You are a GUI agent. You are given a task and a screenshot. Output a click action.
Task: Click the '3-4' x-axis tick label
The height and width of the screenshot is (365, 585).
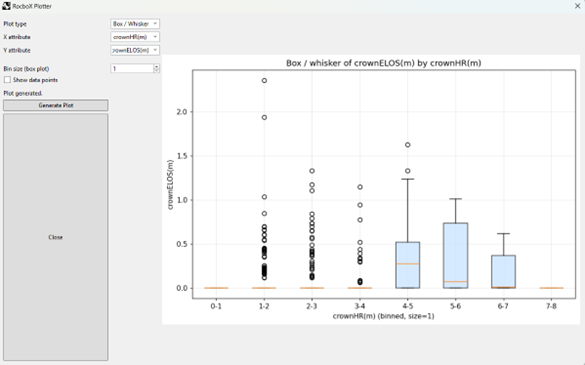point(360,306)
